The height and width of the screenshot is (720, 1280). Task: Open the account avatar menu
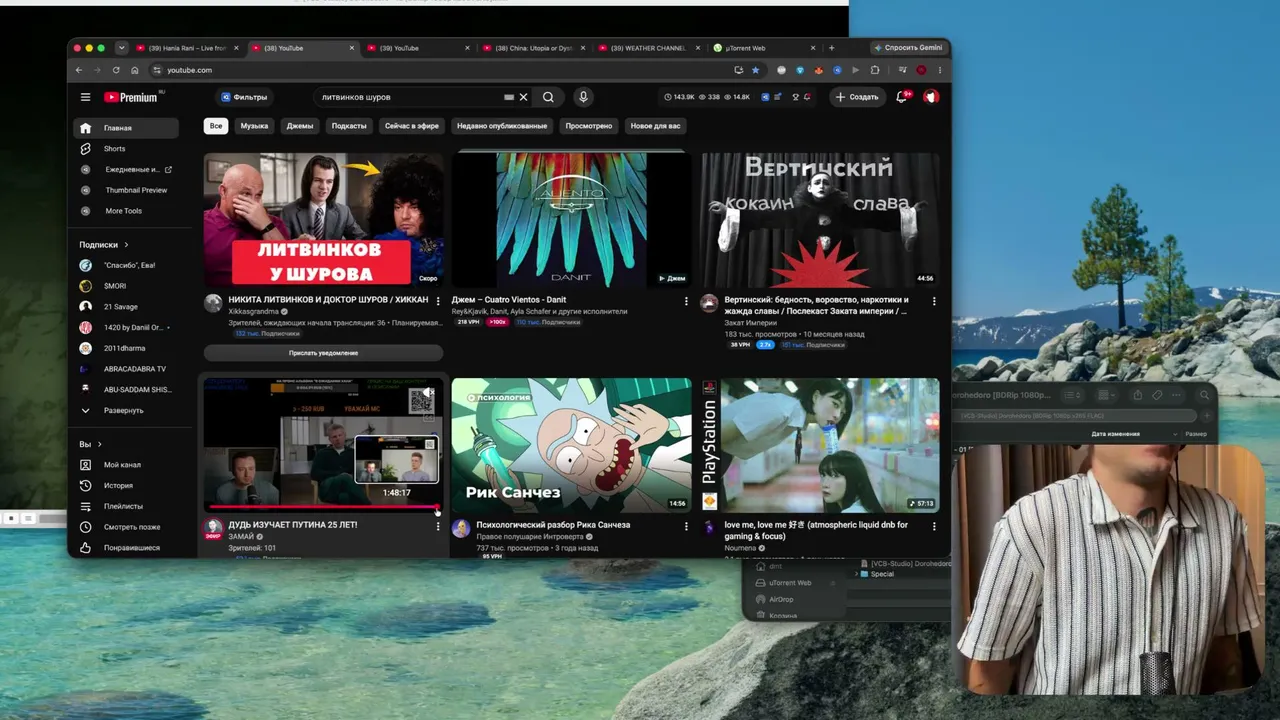pos(931,97)
